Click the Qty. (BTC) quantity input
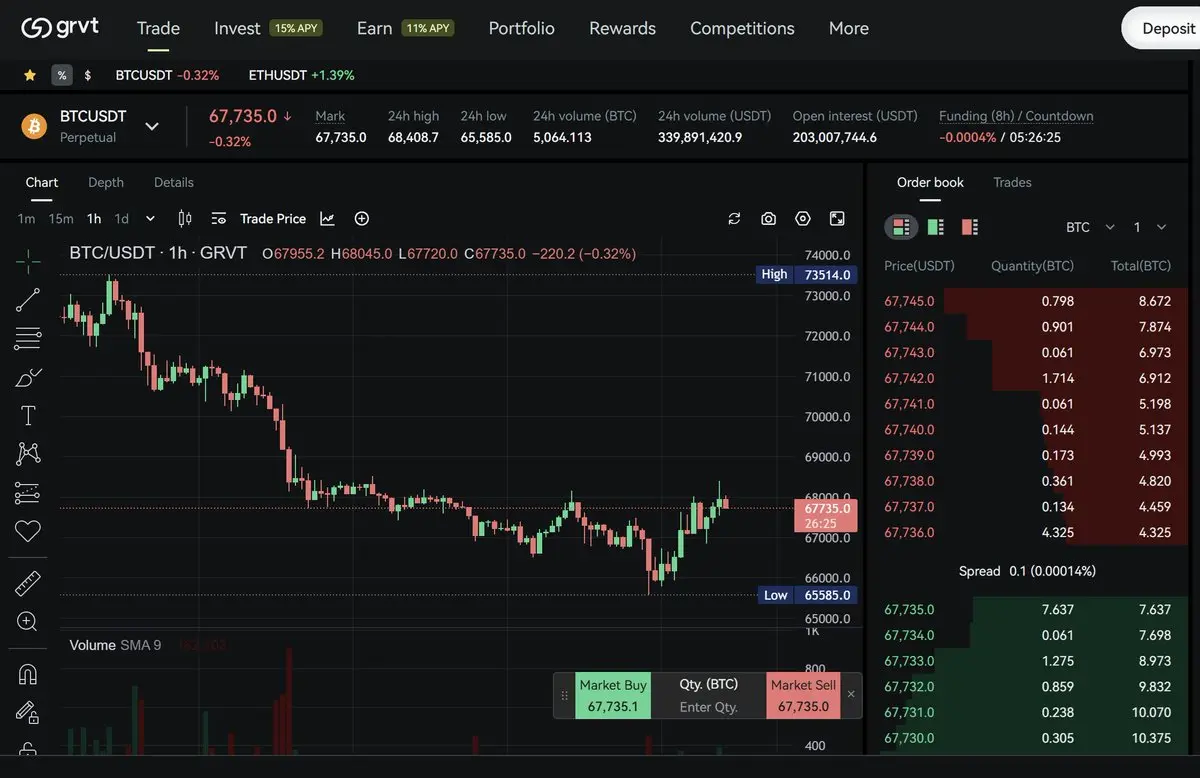Screen dimensions: 1200x778 tap(708, 707)
